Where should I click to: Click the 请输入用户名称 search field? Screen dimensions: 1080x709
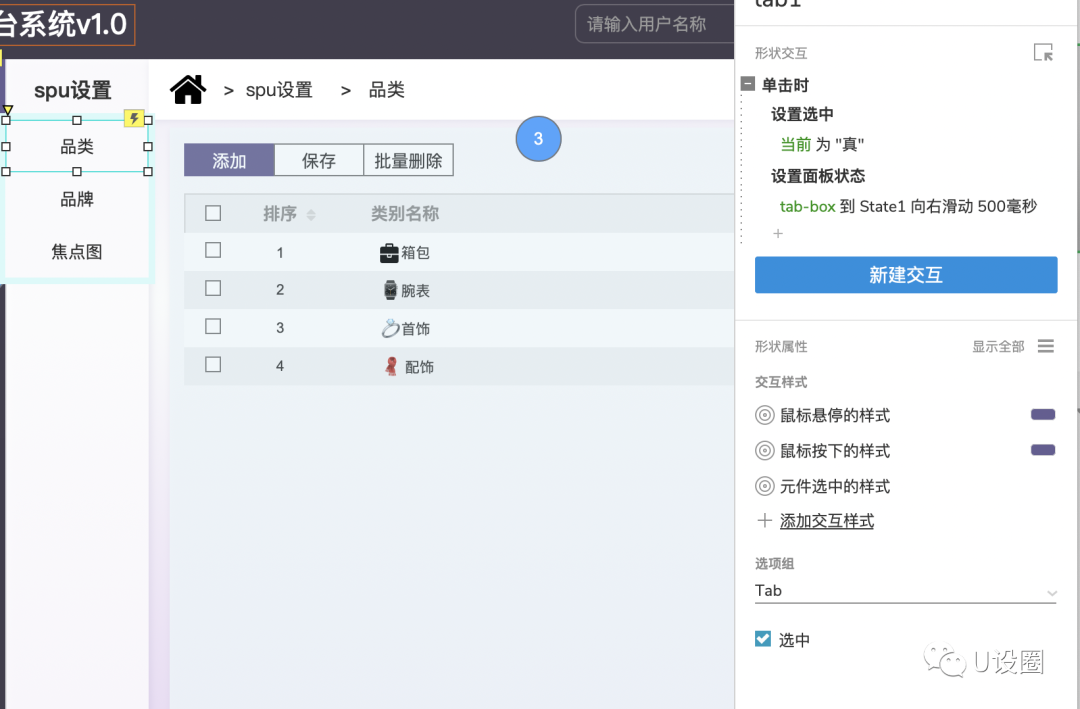pos(655,23)
